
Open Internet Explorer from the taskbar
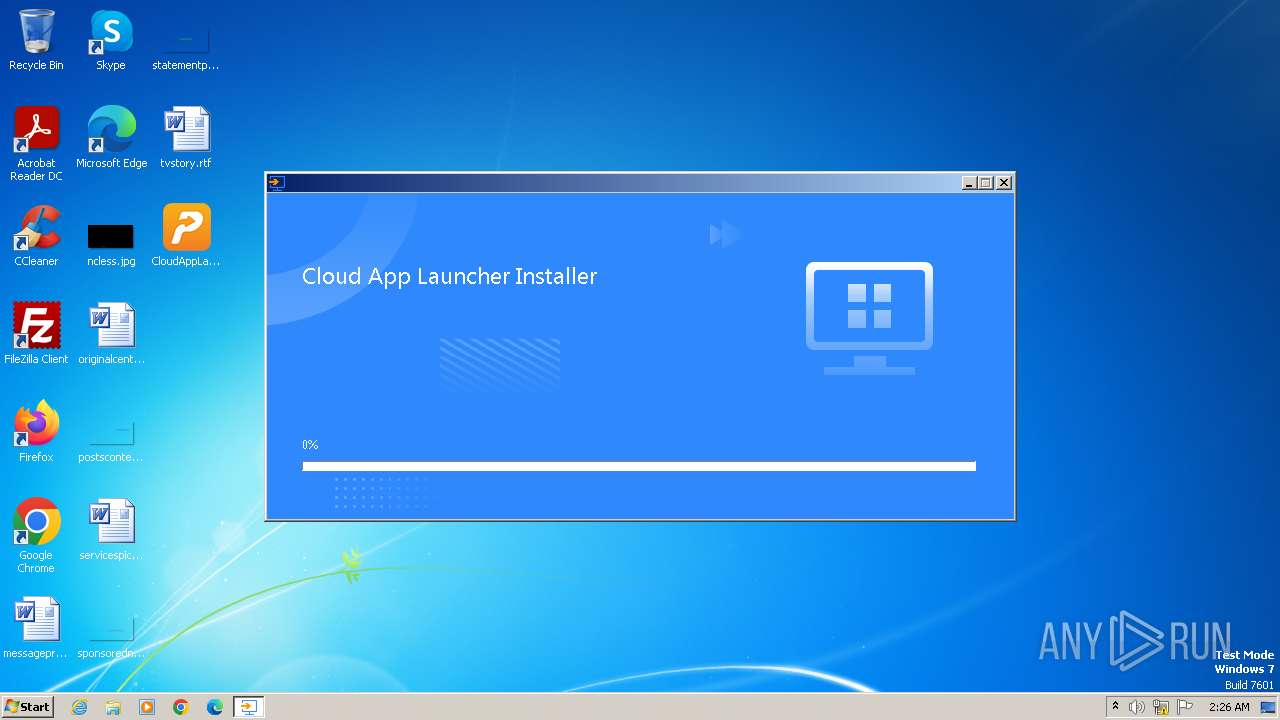(x=79, y=706)
